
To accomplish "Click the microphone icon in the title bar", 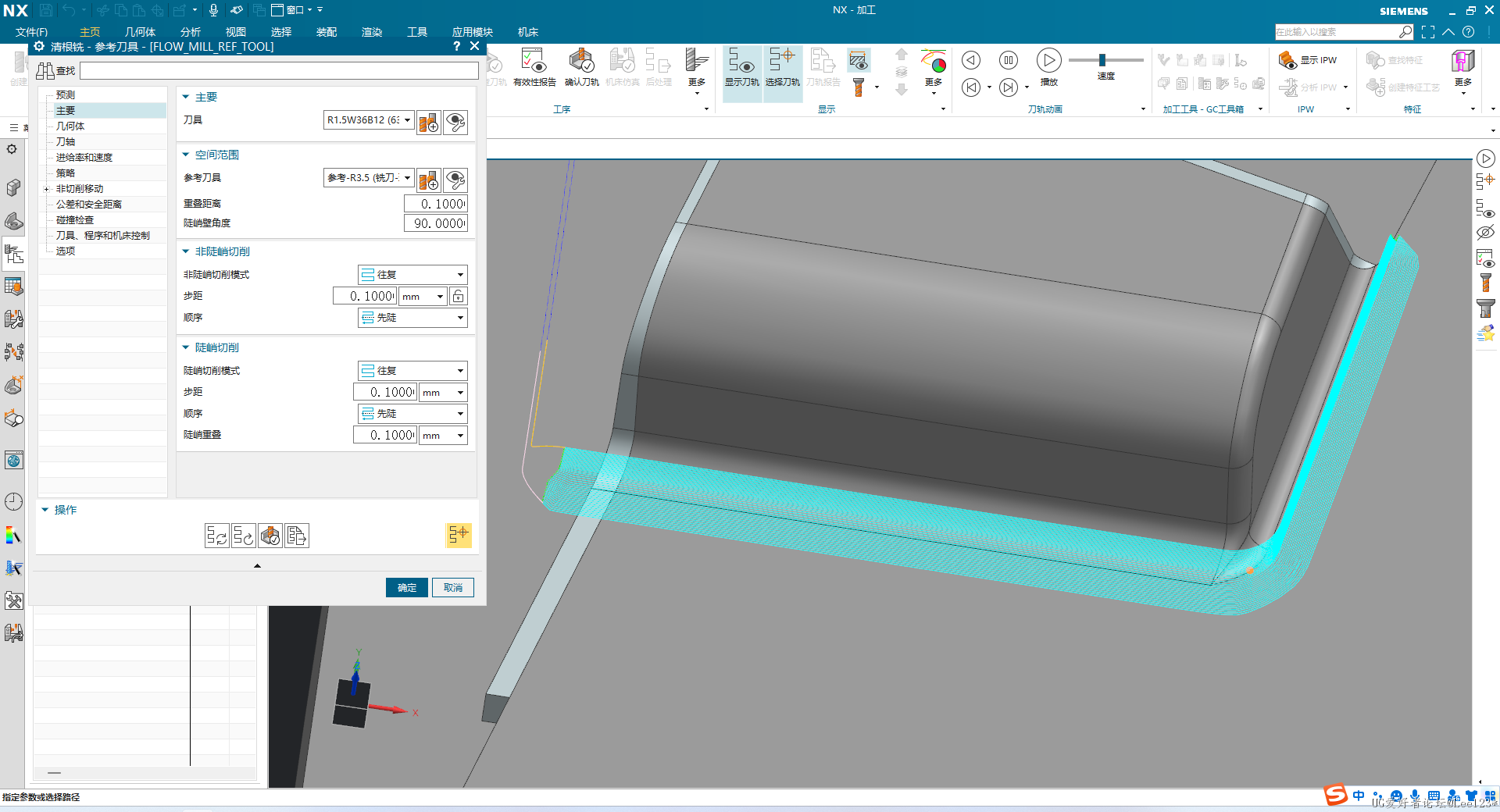I will pos(213,10).
